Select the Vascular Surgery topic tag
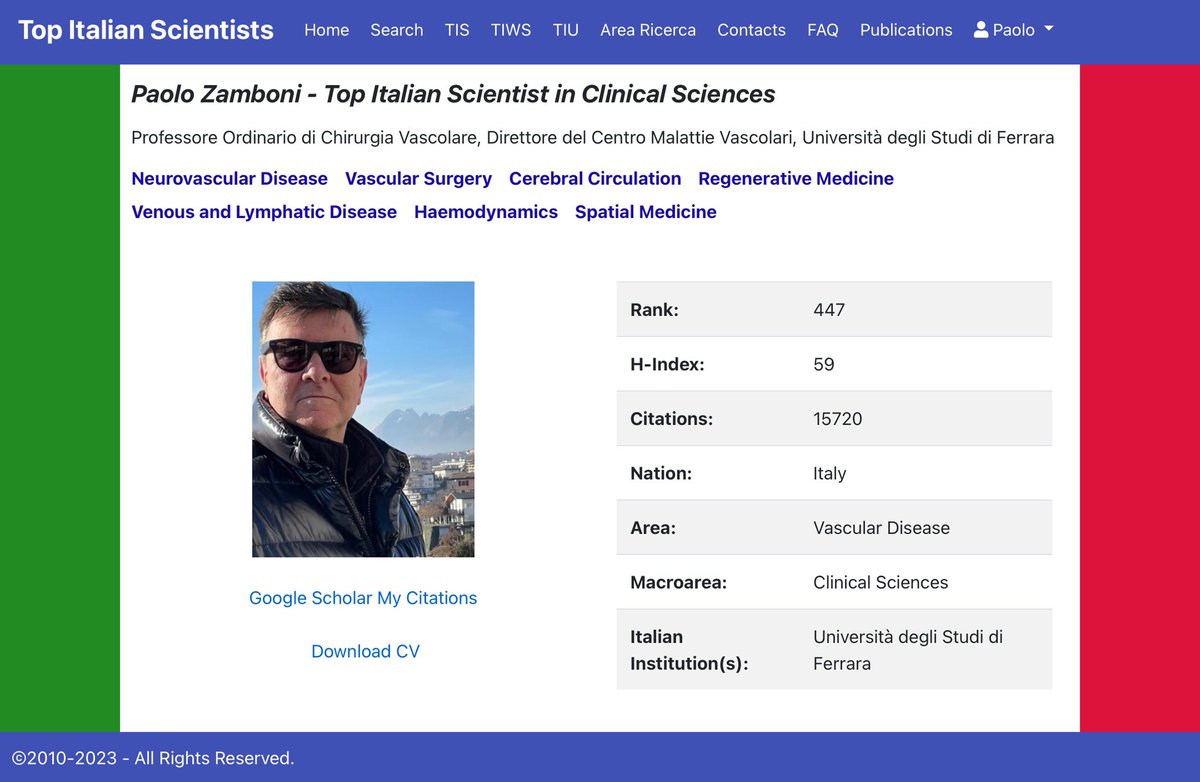Viewport: 1200px width, 782px height. click(418, 178)
